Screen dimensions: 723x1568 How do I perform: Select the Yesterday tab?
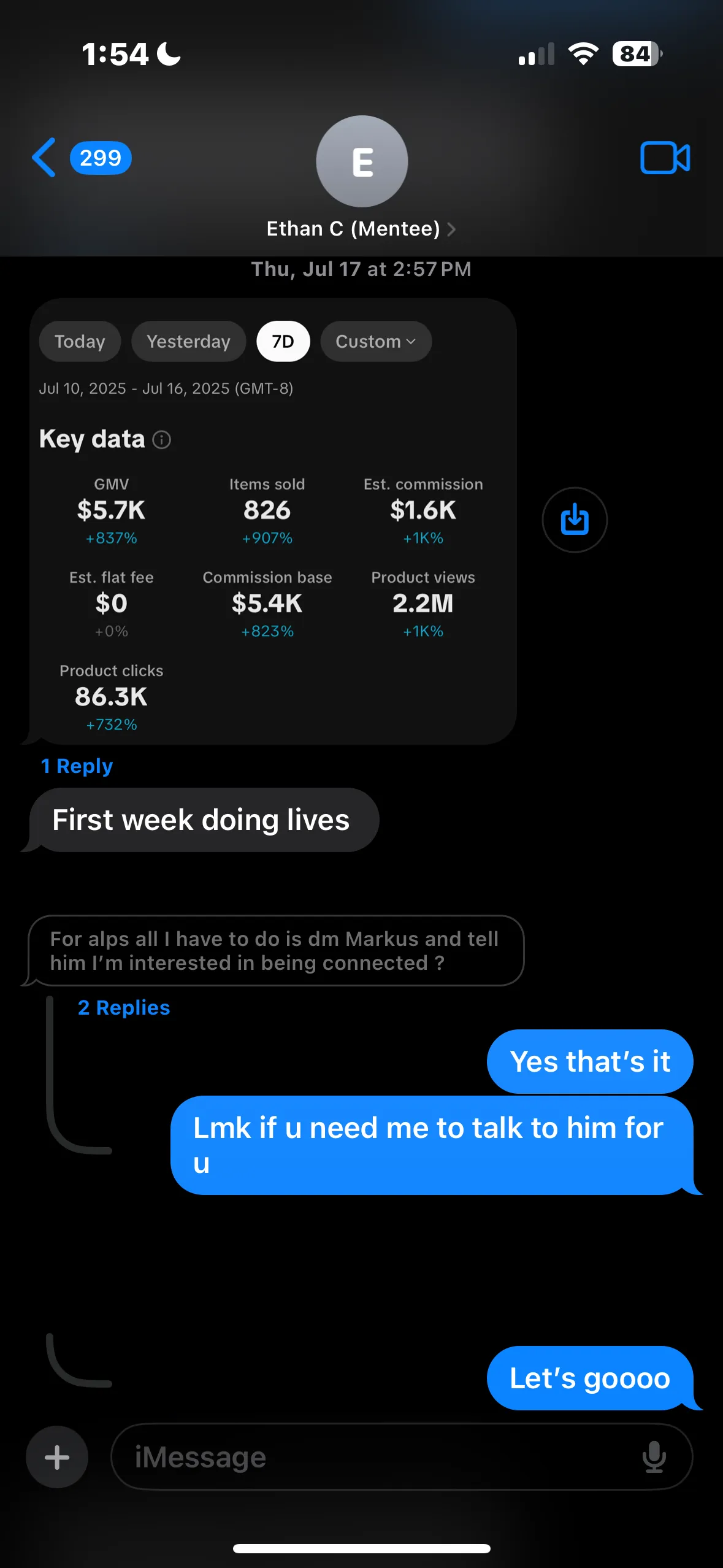pos(188,341)
